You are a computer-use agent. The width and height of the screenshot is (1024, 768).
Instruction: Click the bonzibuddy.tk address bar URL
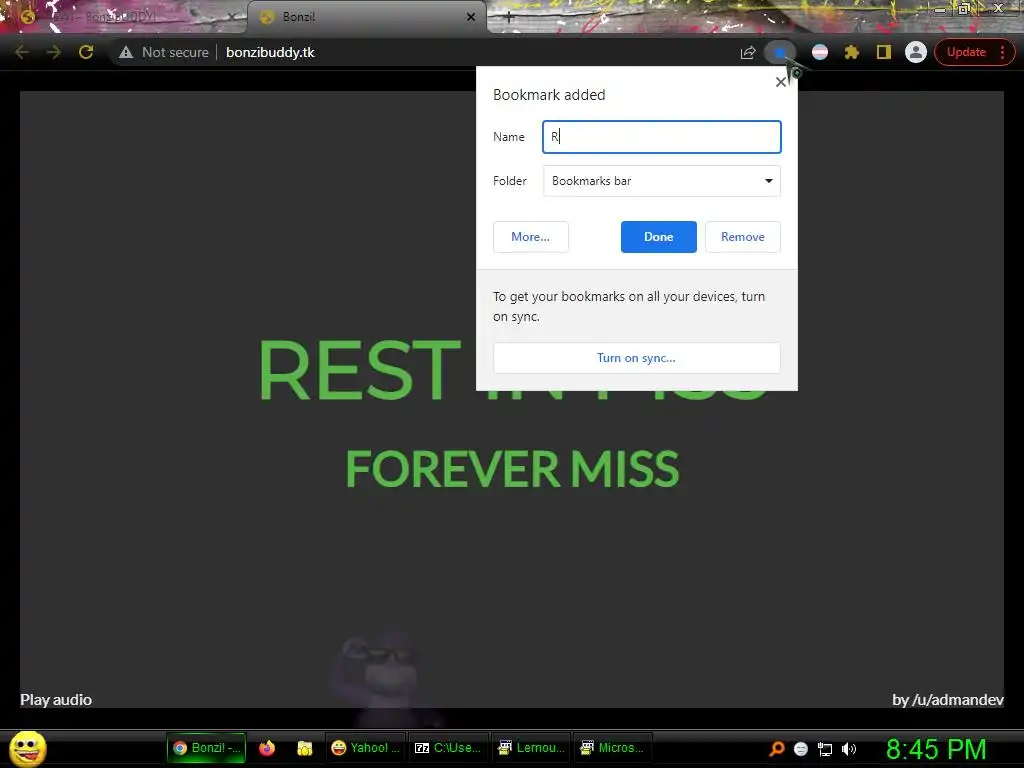tap(270, 52)
